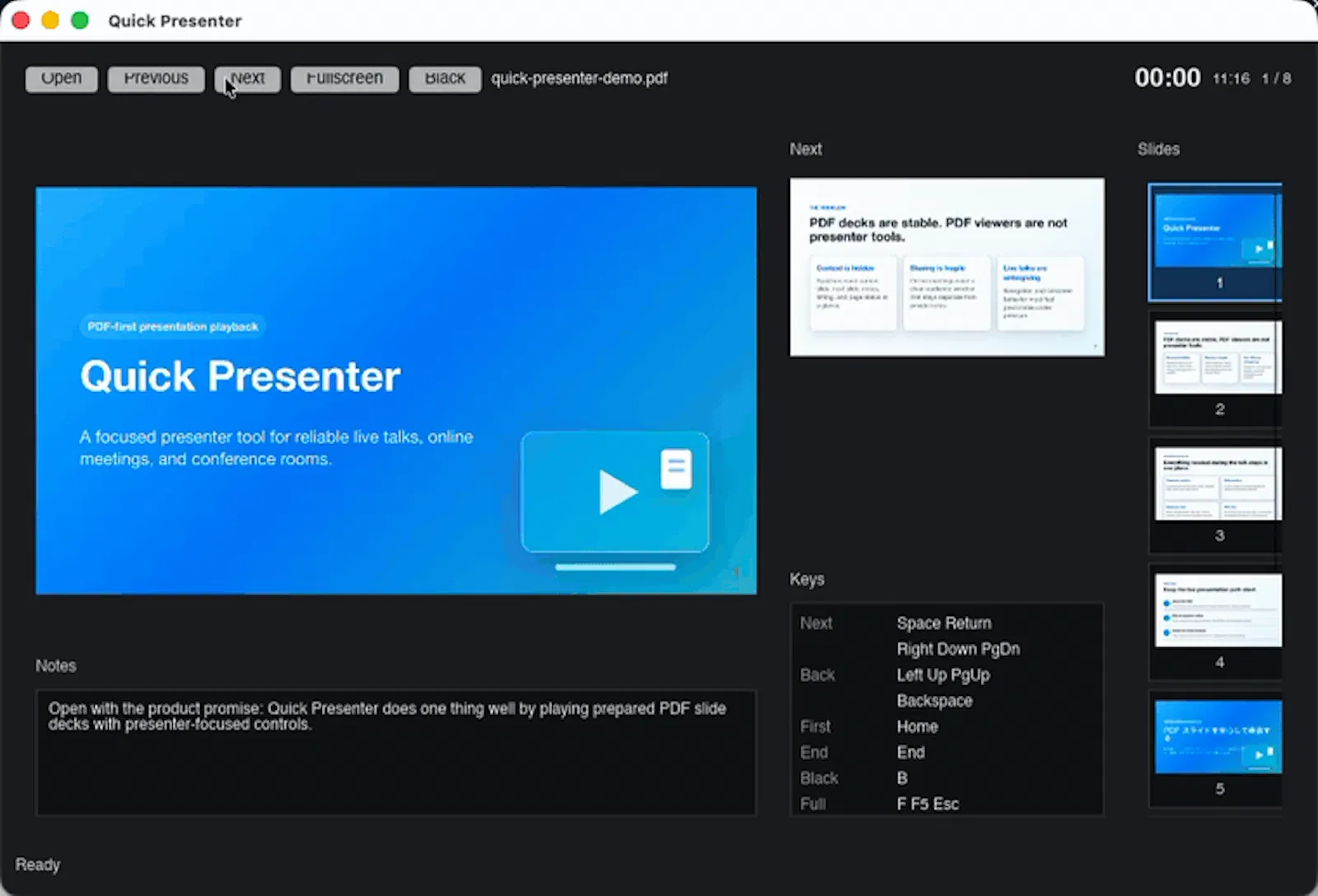Select slide thumbnail 3
The height and width of the screenshot is (896, 1318).
click(1216, 495)
